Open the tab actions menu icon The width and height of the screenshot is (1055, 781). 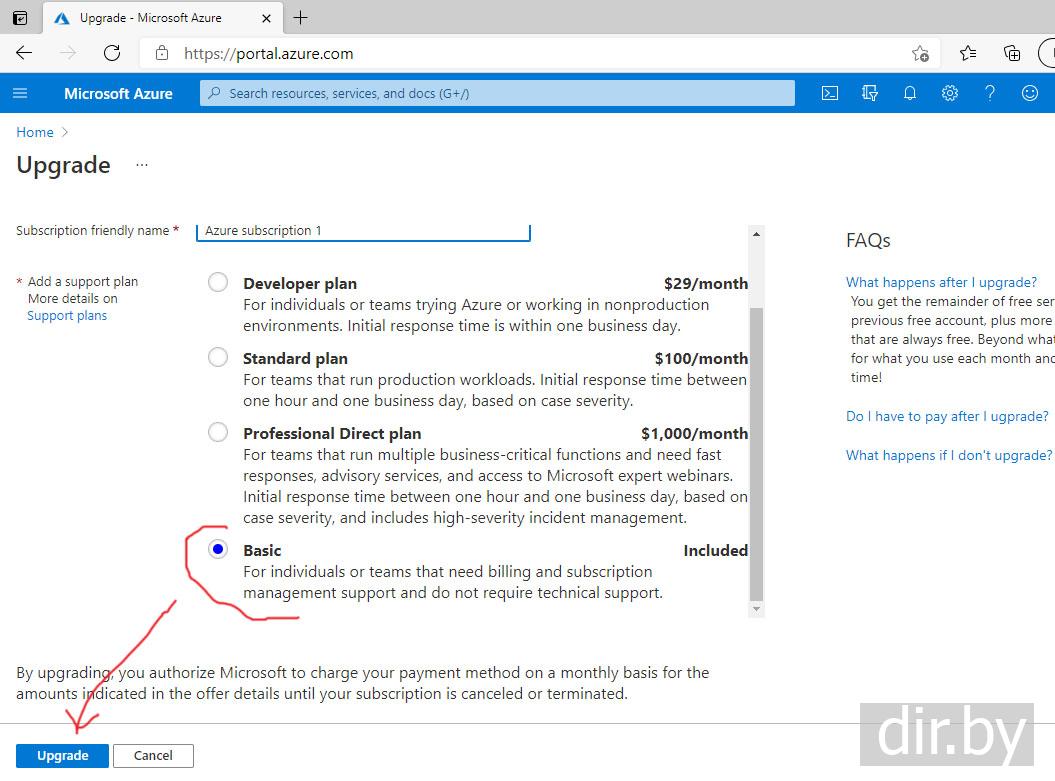click(x=20, y=17)
